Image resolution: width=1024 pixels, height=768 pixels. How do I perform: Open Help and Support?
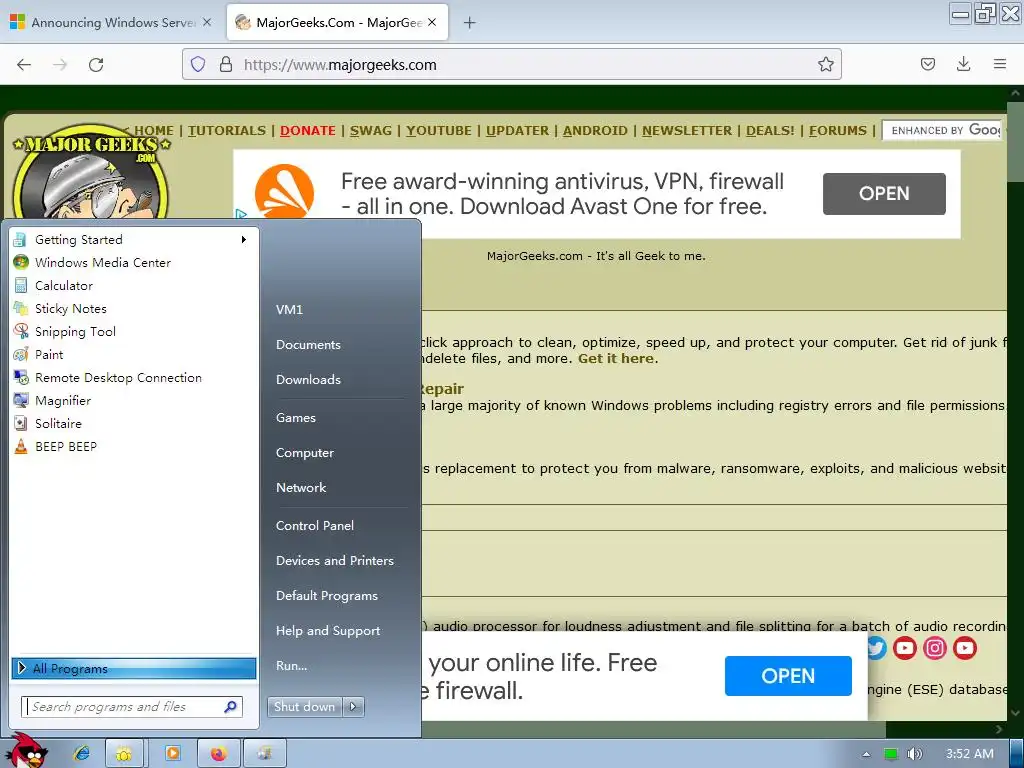point(328,631)
